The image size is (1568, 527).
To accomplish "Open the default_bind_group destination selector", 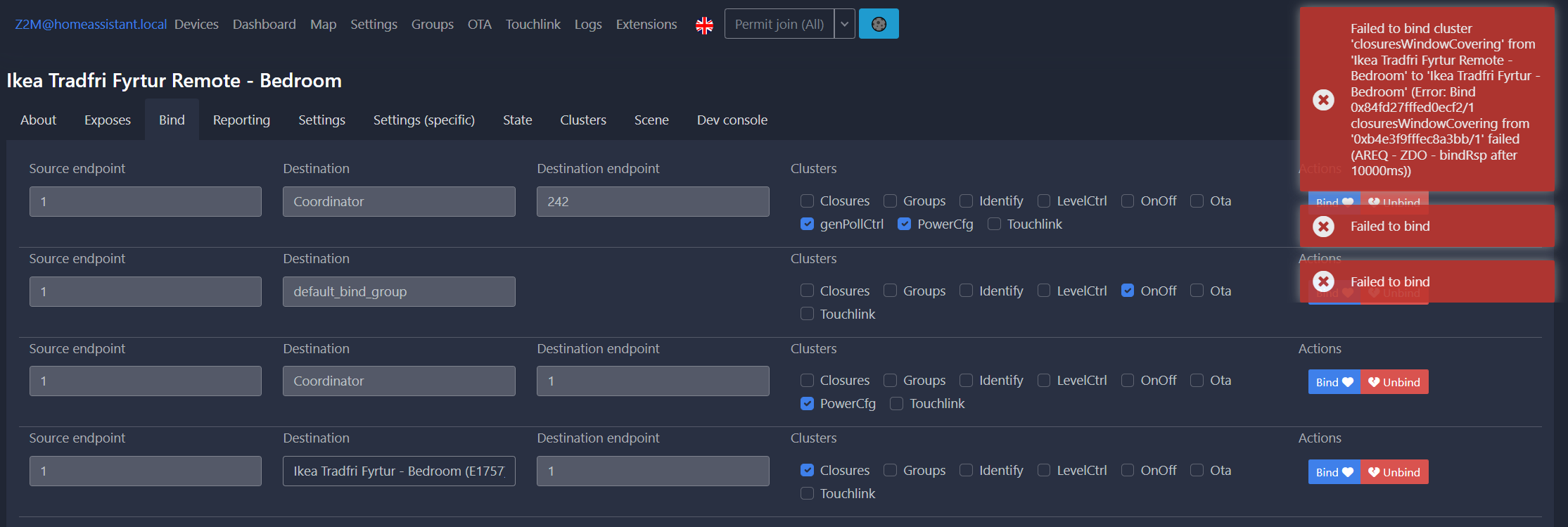I will point(399,291).
